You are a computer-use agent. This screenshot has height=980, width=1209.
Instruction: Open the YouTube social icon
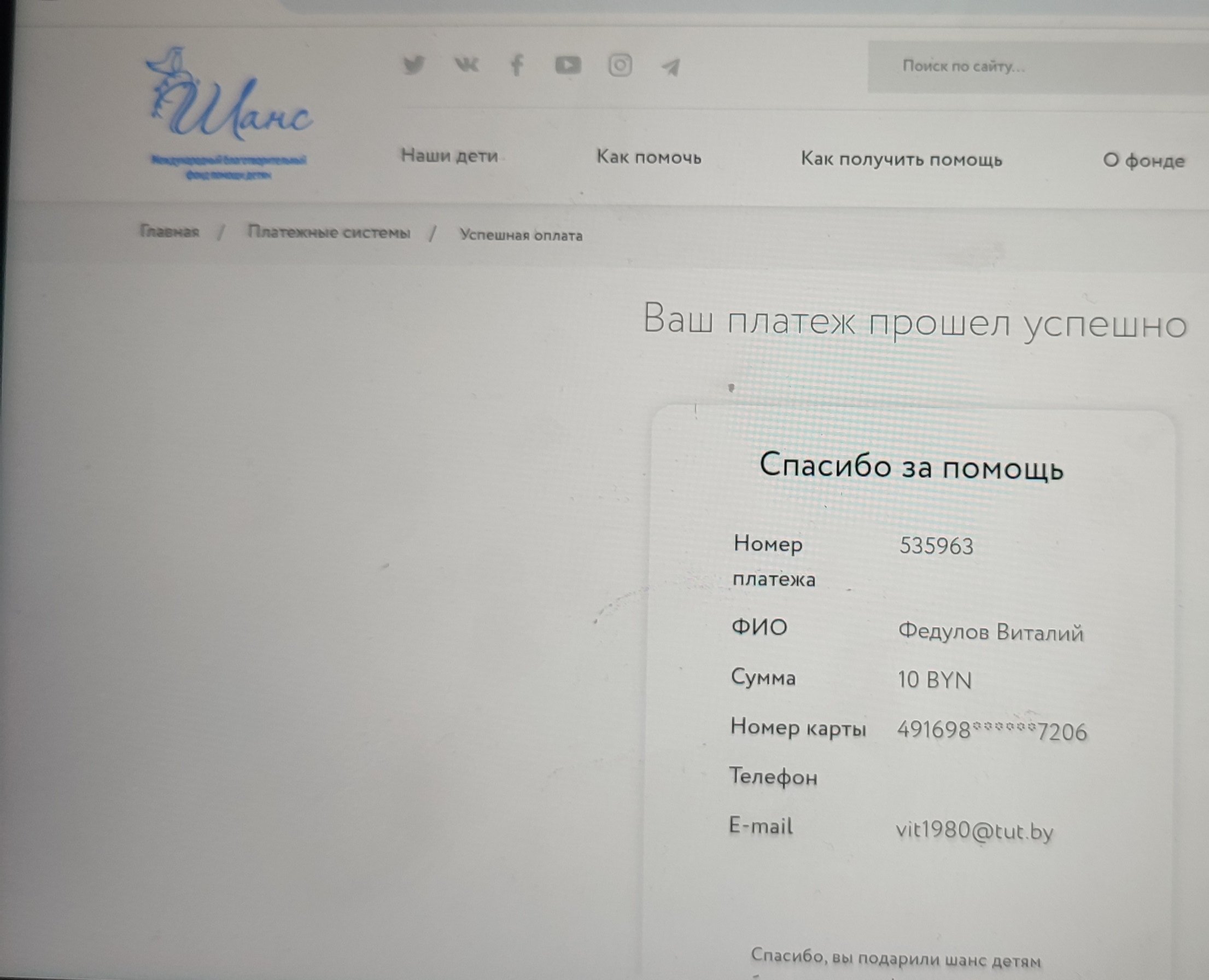[568, 66]
